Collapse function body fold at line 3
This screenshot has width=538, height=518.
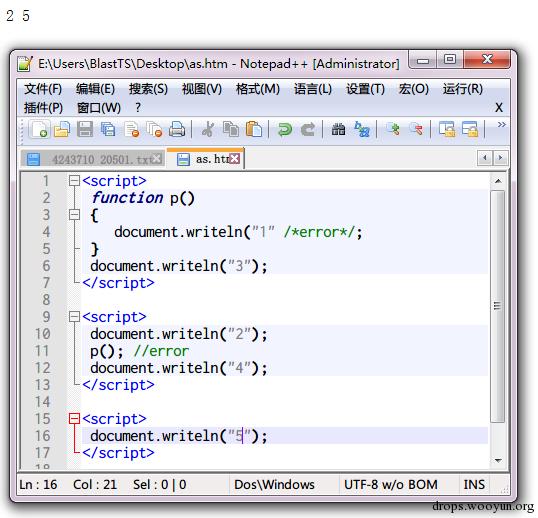(x=74, y=215)
